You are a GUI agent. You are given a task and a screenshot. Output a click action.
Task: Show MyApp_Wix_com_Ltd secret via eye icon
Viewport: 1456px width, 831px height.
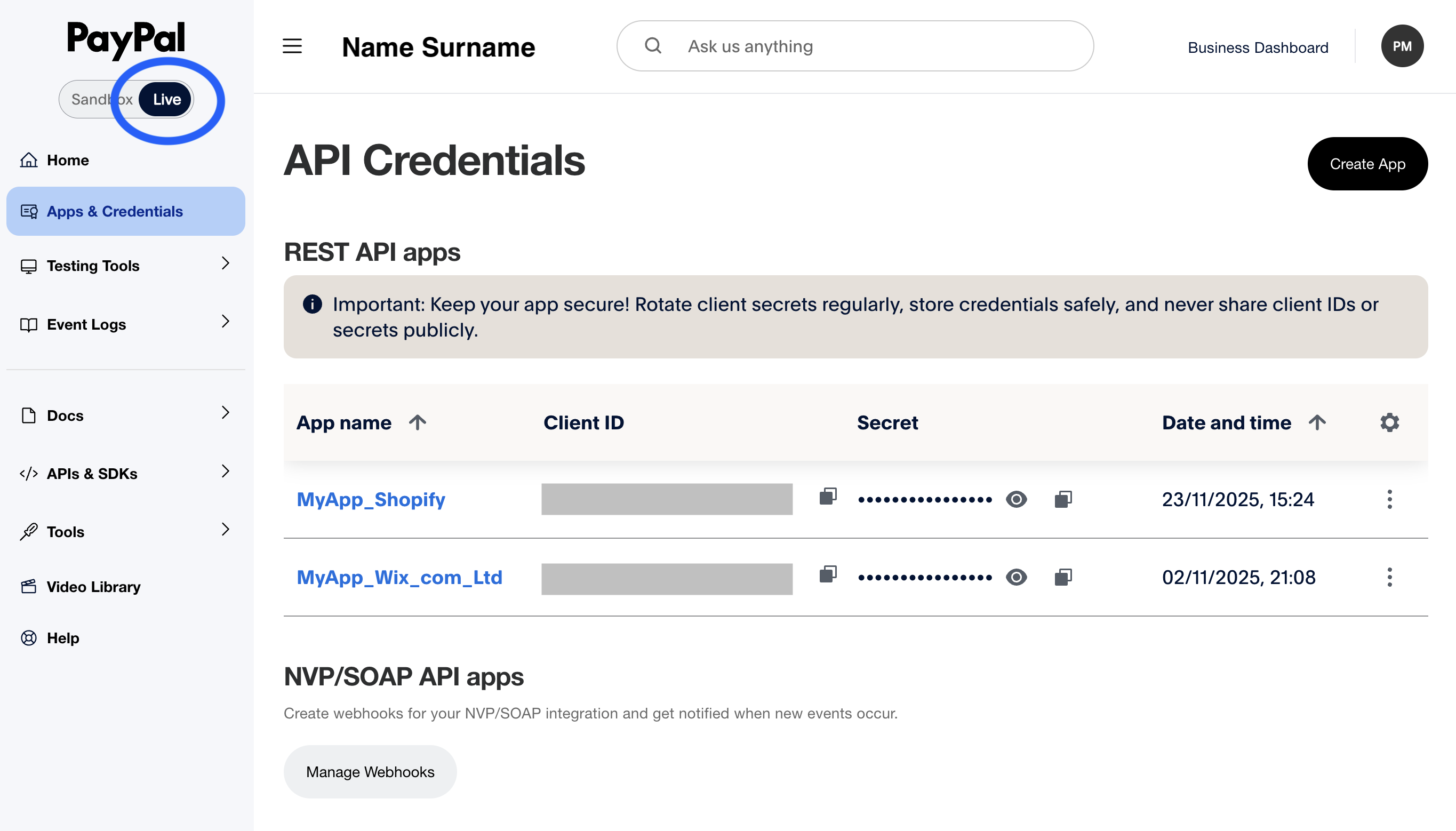[1016, 577]
